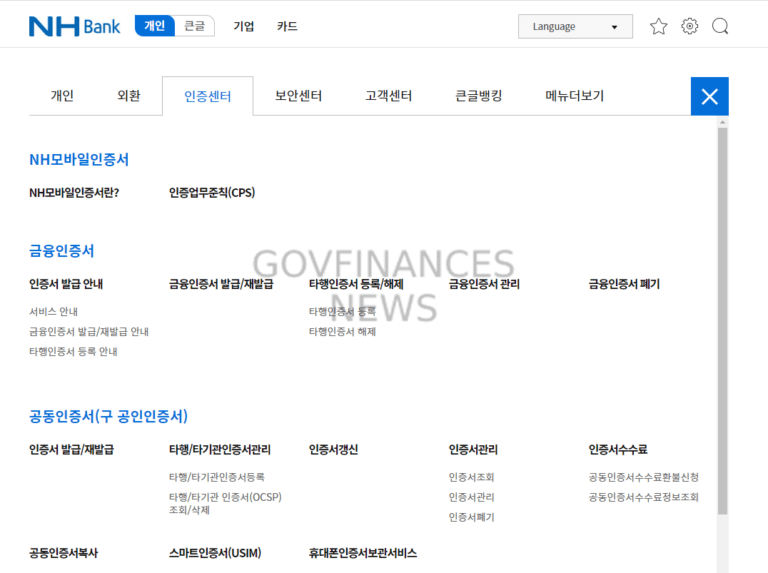This screenshot has width=768, height=573.
Task: Open 금융인증서 관리 link
Action: click(484, 284)
